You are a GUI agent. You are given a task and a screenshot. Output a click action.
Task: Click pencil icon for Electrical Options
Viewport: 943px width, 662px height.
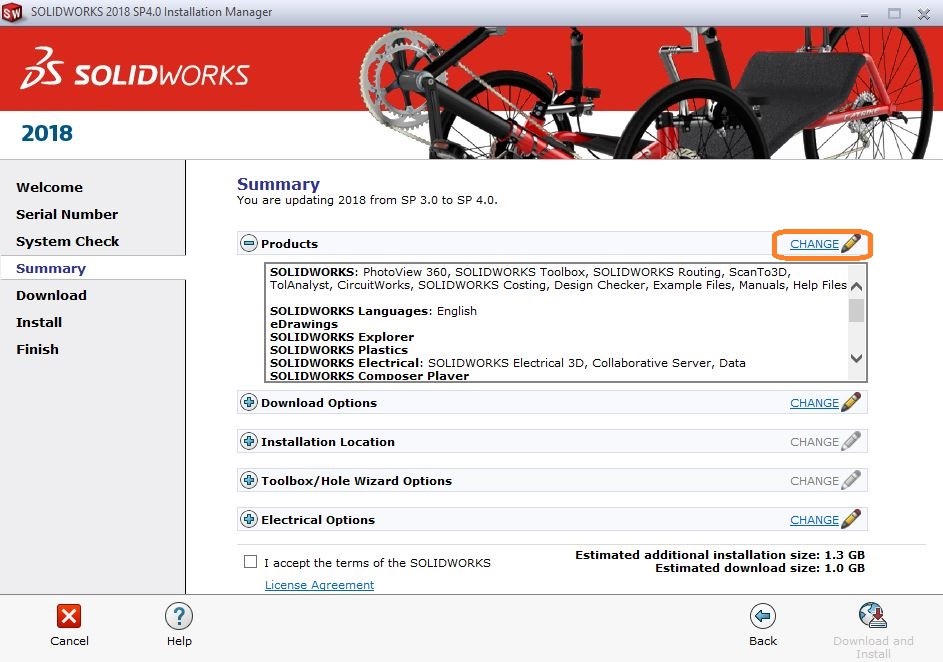pos(851,519)
